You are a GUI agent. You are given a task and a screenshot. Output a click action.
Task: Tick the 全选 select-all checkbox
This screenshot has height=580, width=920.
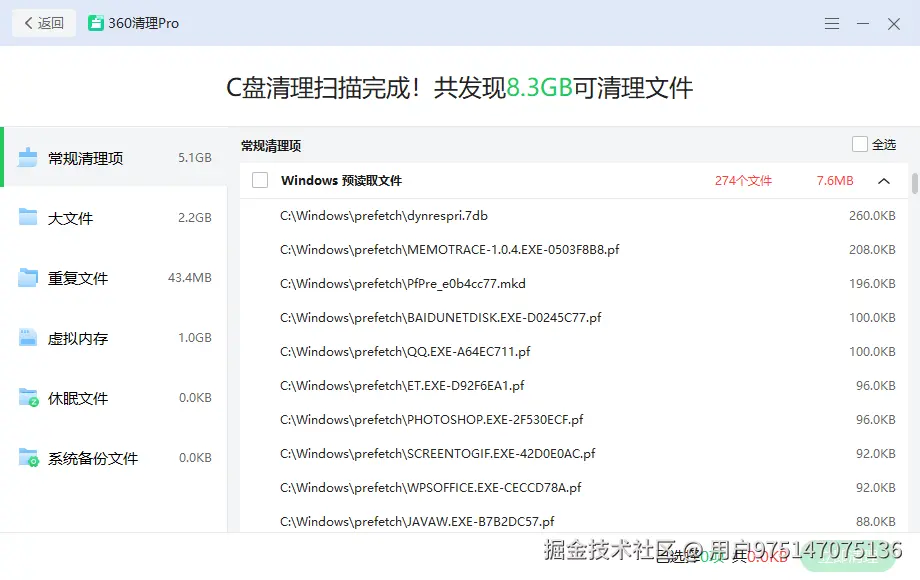860,144
